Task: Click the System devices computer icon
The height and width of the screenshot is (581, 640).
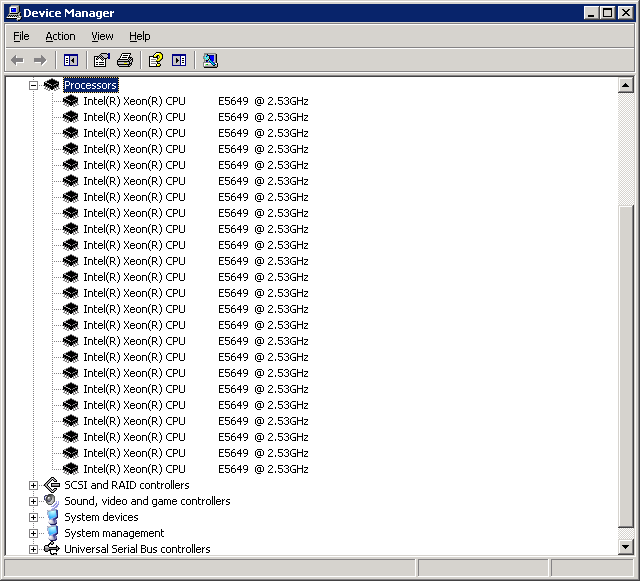Action: (x=52, y=517)
